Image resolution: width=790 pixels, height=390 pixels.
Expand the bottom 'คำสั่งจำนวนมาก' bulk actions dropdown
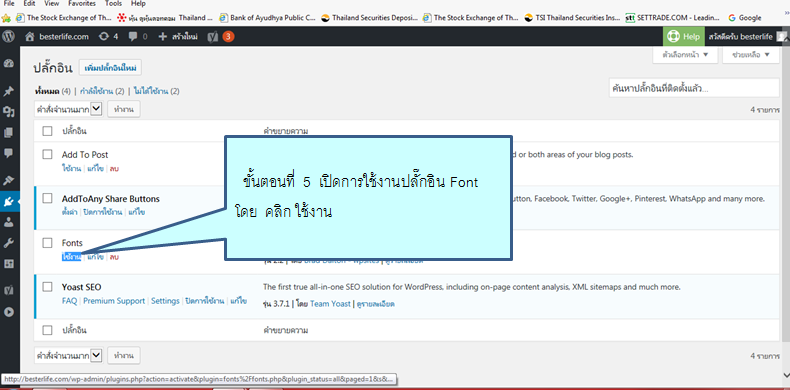tap(69, 355)
